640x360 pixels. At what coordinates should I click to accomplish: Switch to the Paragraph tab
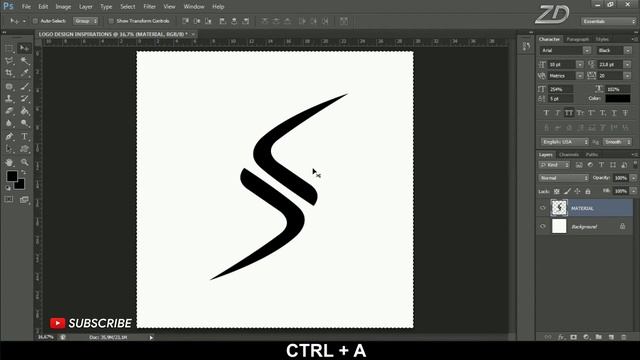tap(578, 39)
